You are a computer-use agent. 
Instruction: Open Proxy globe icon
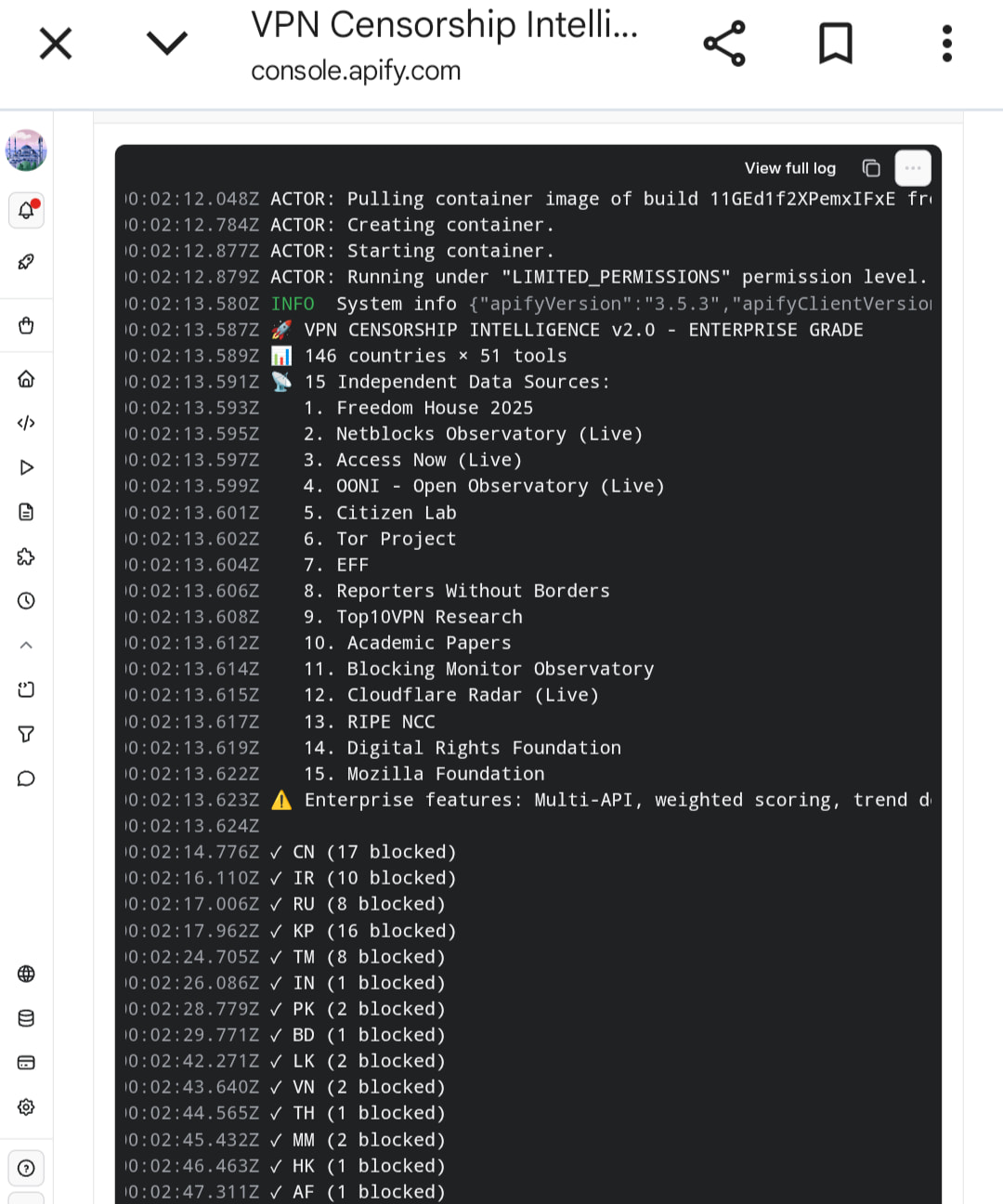(26, 974)
